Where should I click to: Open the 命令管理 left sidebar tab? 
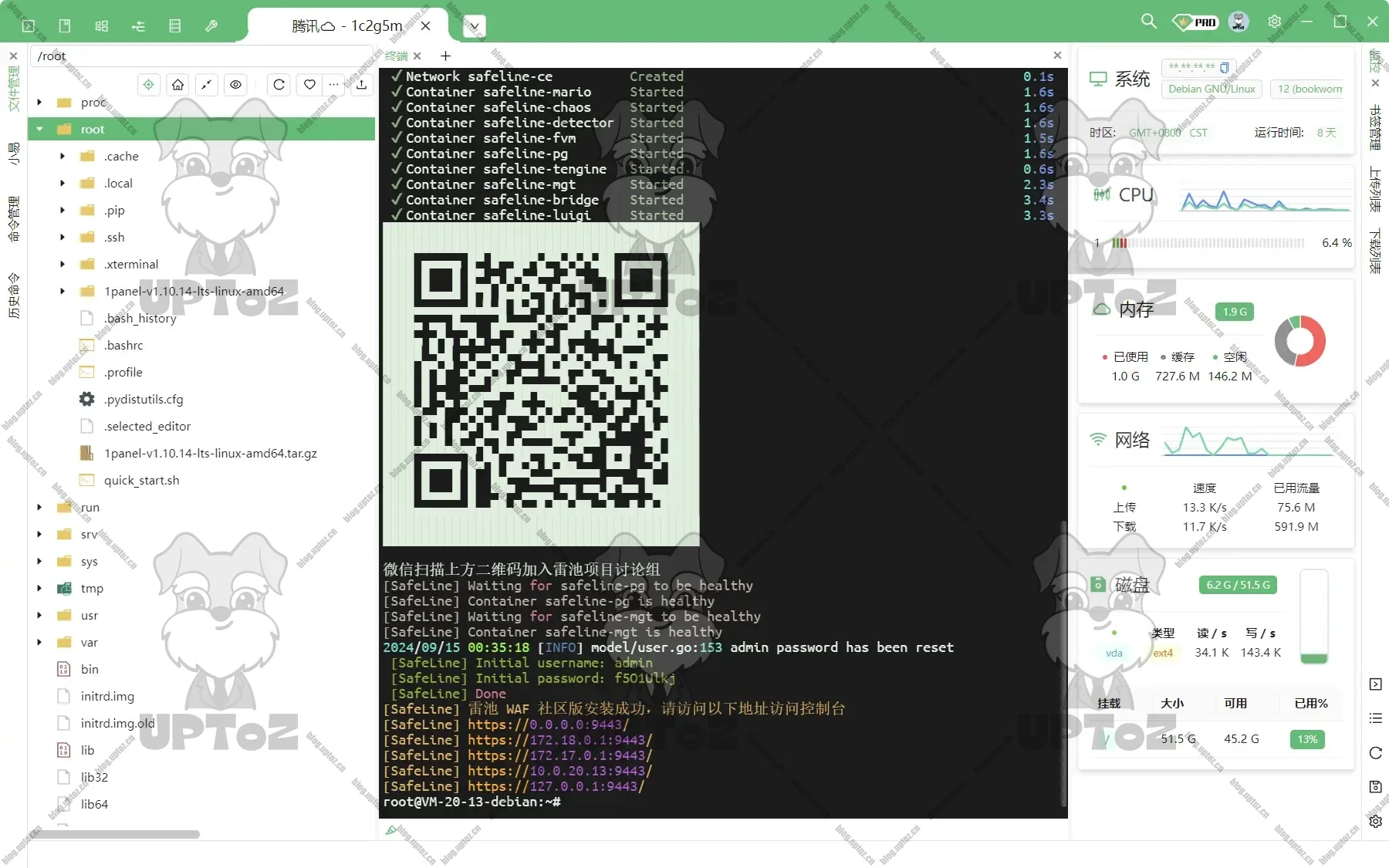click(13, 219)
